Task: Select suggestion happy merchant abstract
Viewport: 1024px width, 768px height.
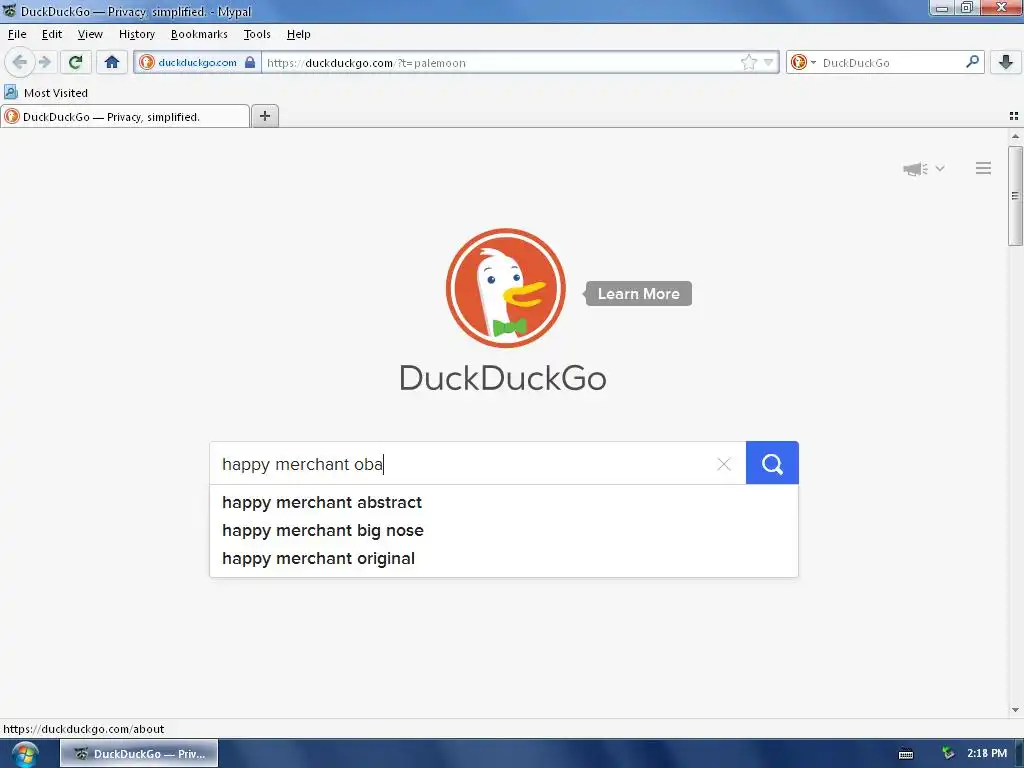Action: tap(504, 502)
